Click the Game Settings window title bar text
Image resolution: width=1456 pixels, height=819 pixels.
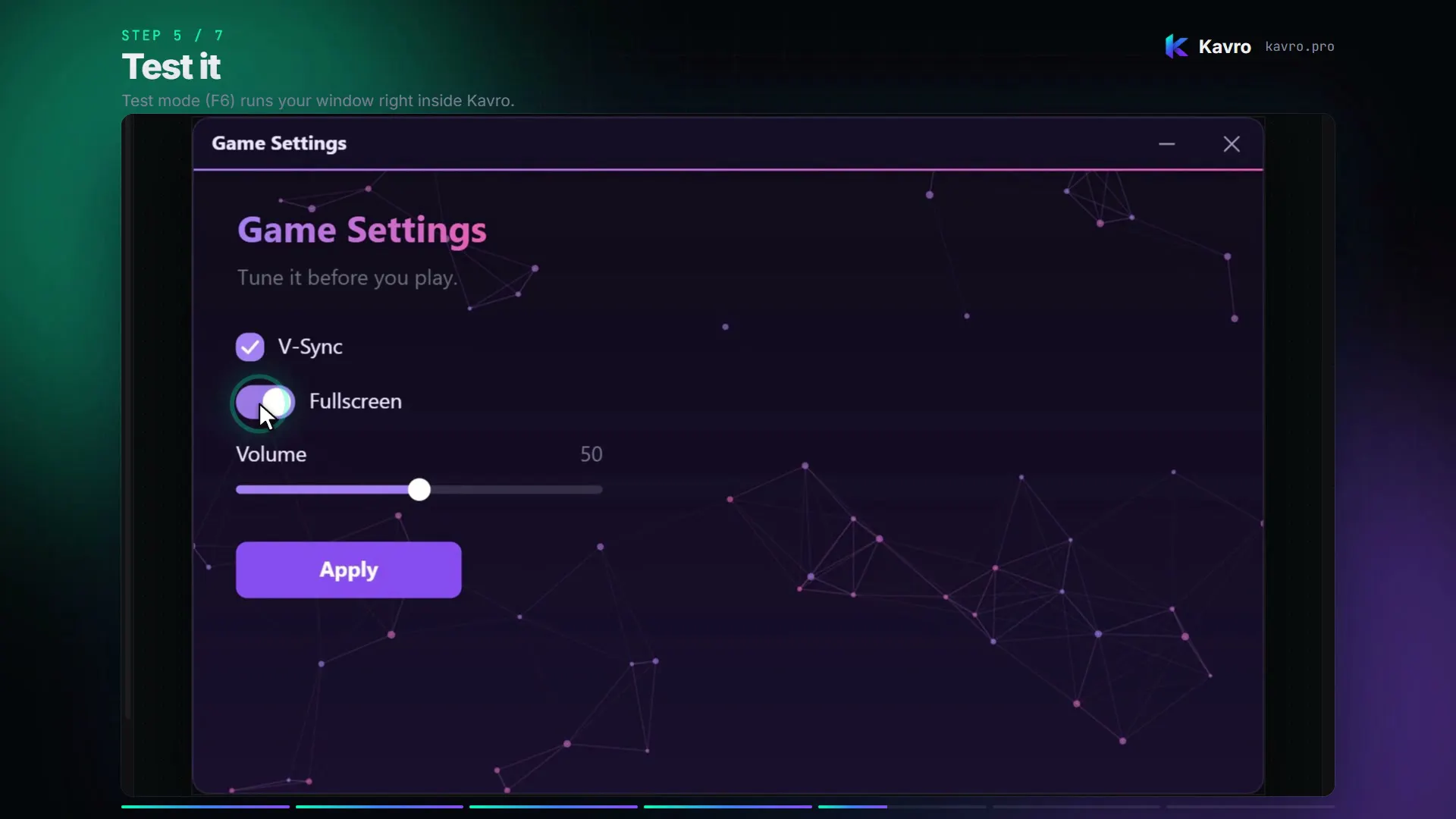(x=279, y=143)
